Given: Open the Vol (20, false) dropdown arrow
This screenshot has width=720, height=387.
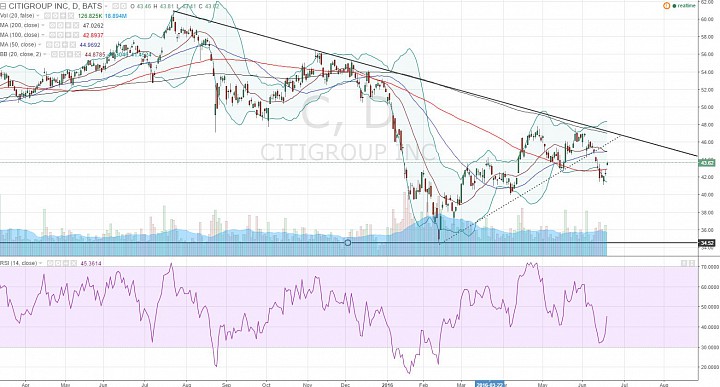Looking at the screenshot, I should [38, 16].
